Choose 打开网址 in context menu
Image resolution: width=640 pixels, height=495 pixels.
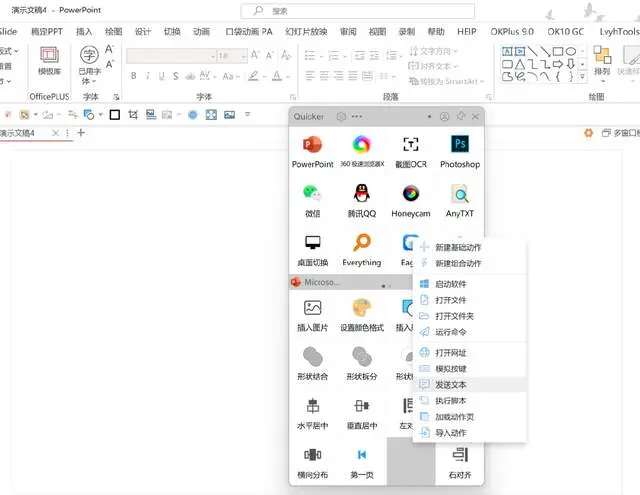(469, 353)
